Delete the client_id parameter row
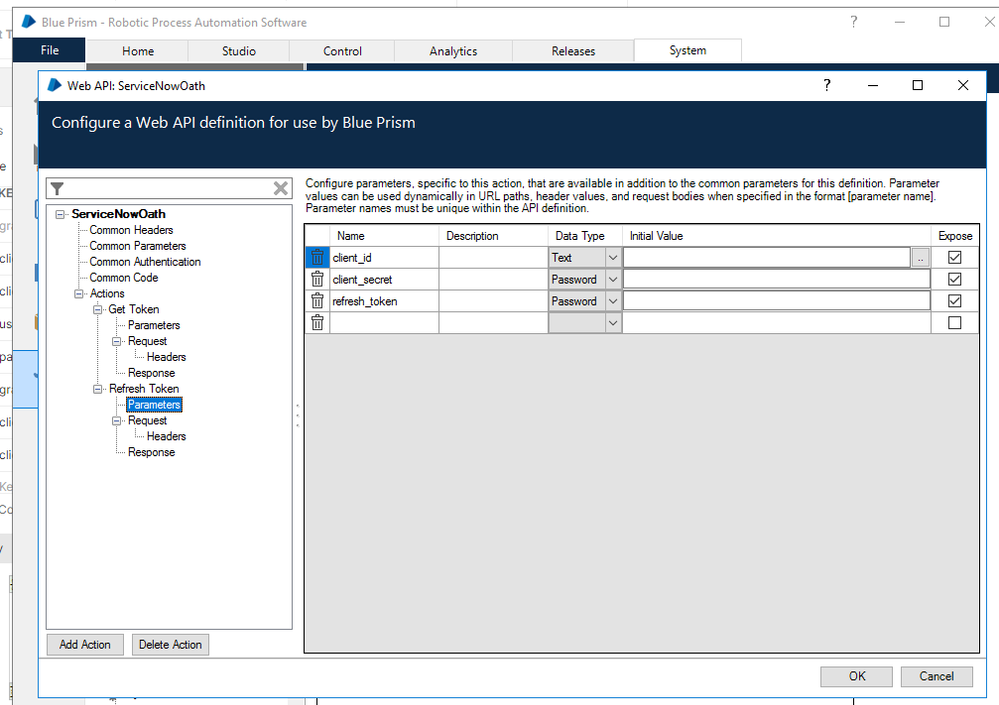The height and width of the screenshot is (705, 999). pyautogui.click(x=317, y=258)
